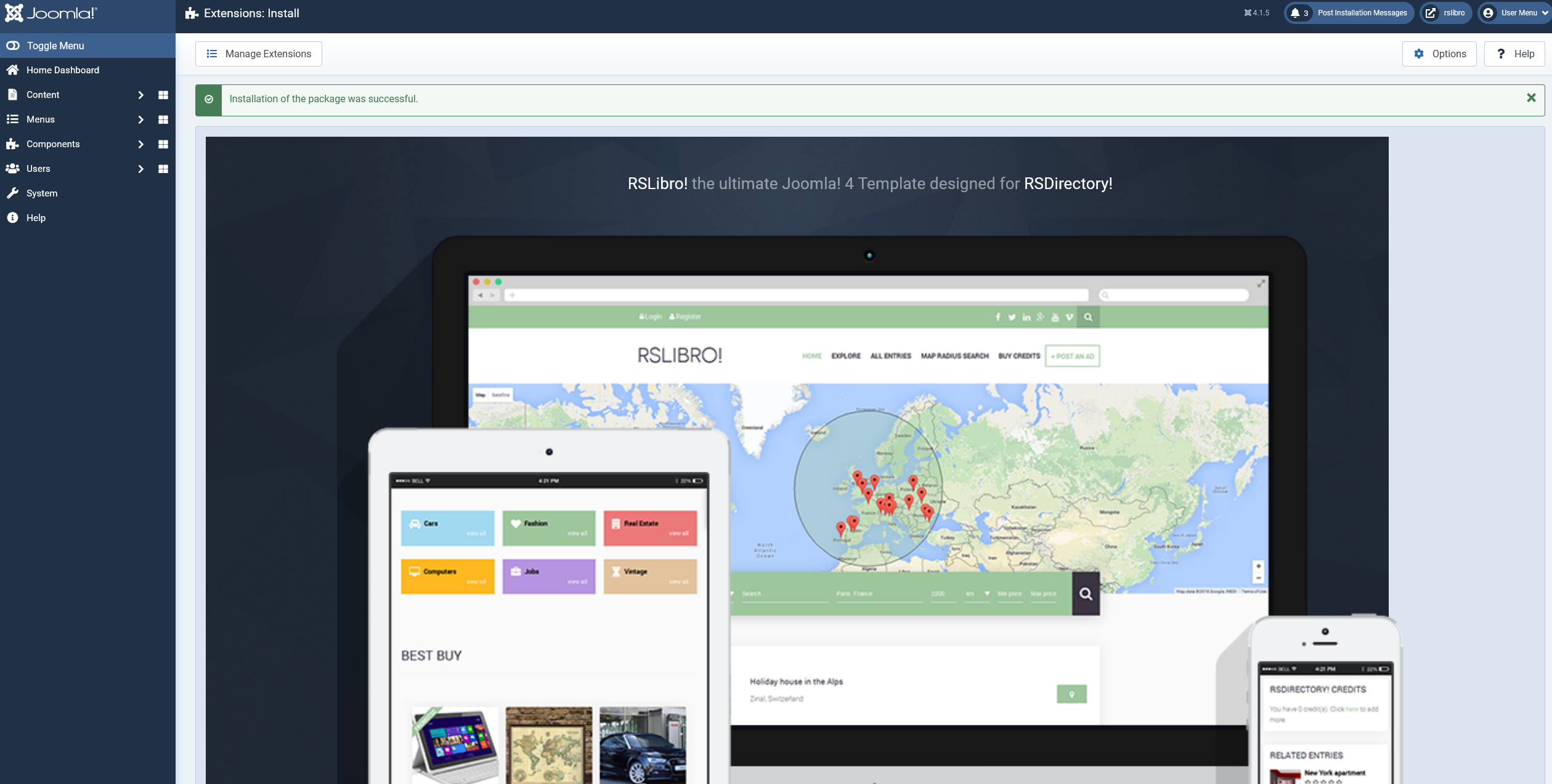Click the User Menu avatar icon
The image size is (1552, 784).
(x=1488, y=13)
